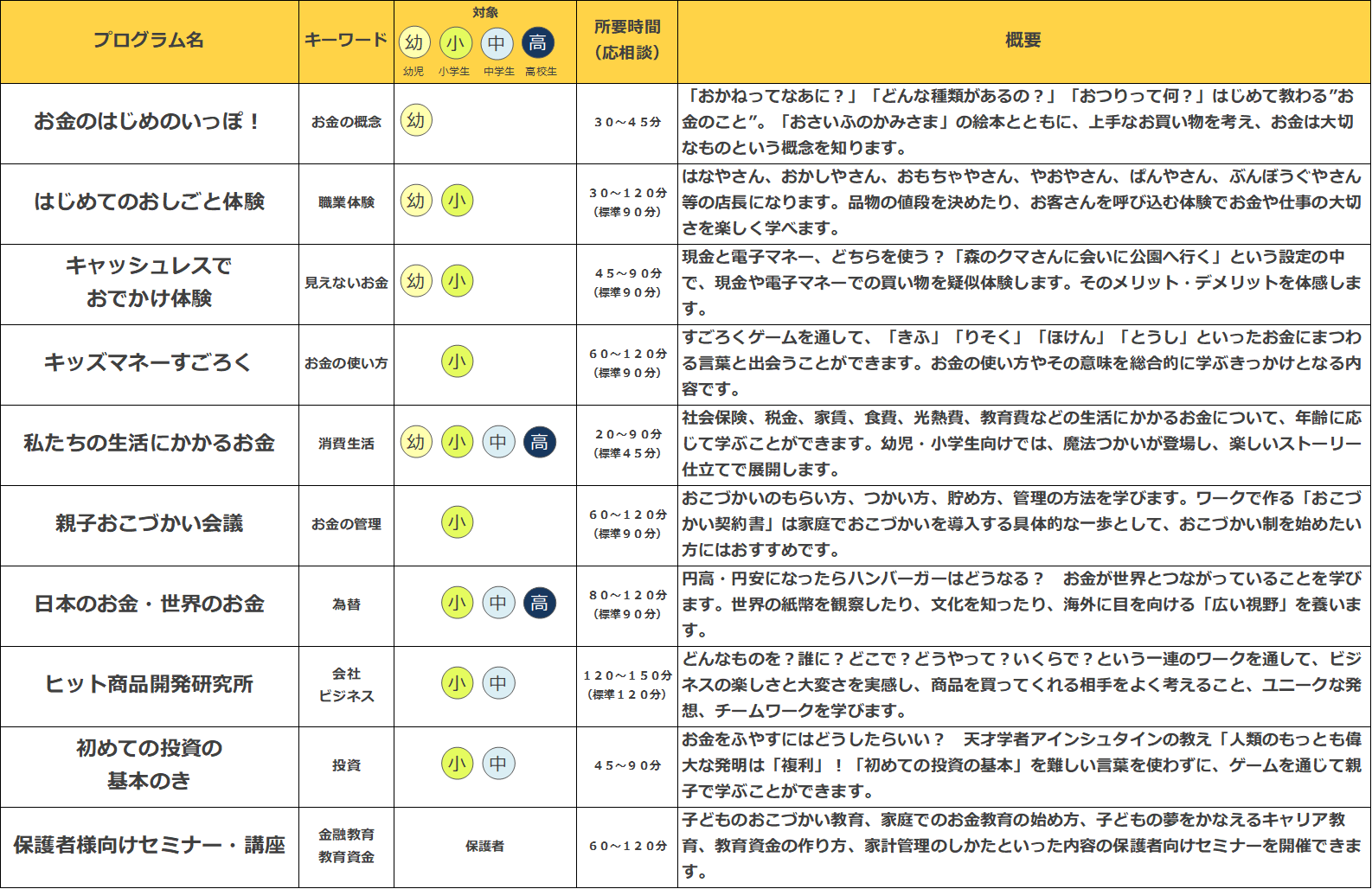
Task: Click keyword cell 見えないお金
Action: point(346,284)
